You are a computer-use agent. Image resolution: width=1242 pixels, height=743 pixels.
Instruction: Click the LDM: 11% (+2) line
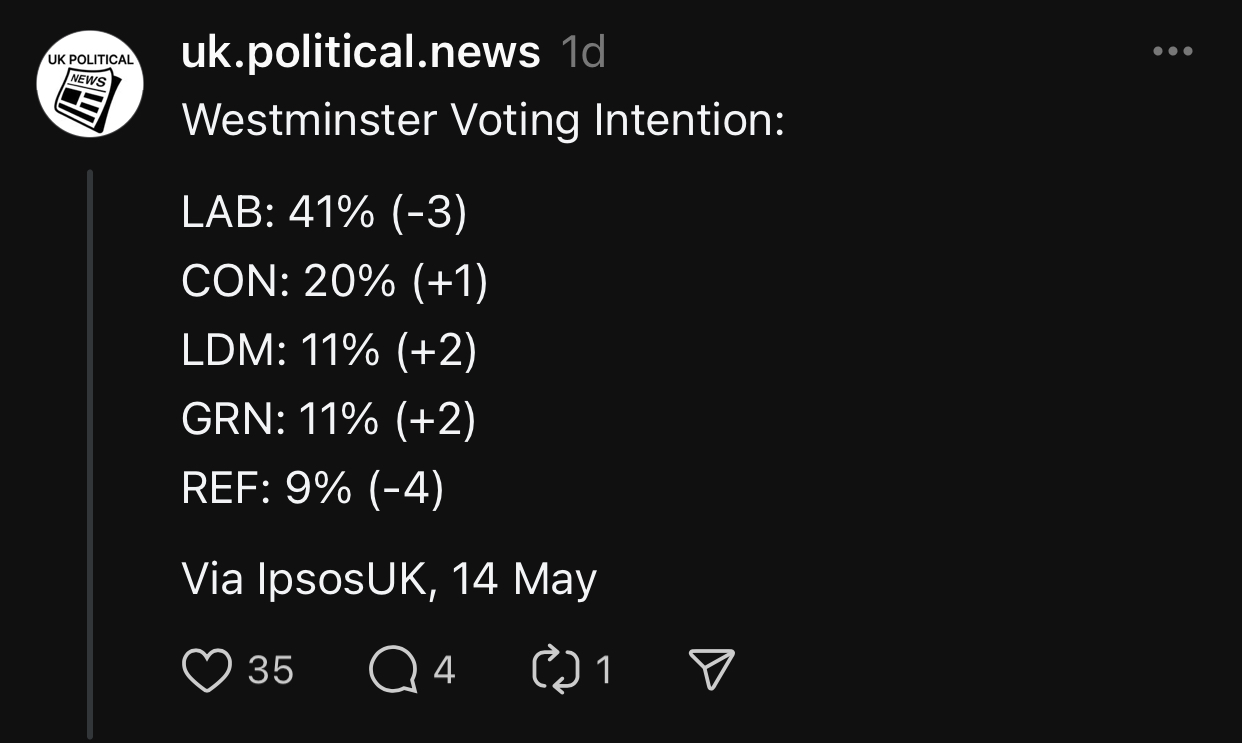click(329, 351)
